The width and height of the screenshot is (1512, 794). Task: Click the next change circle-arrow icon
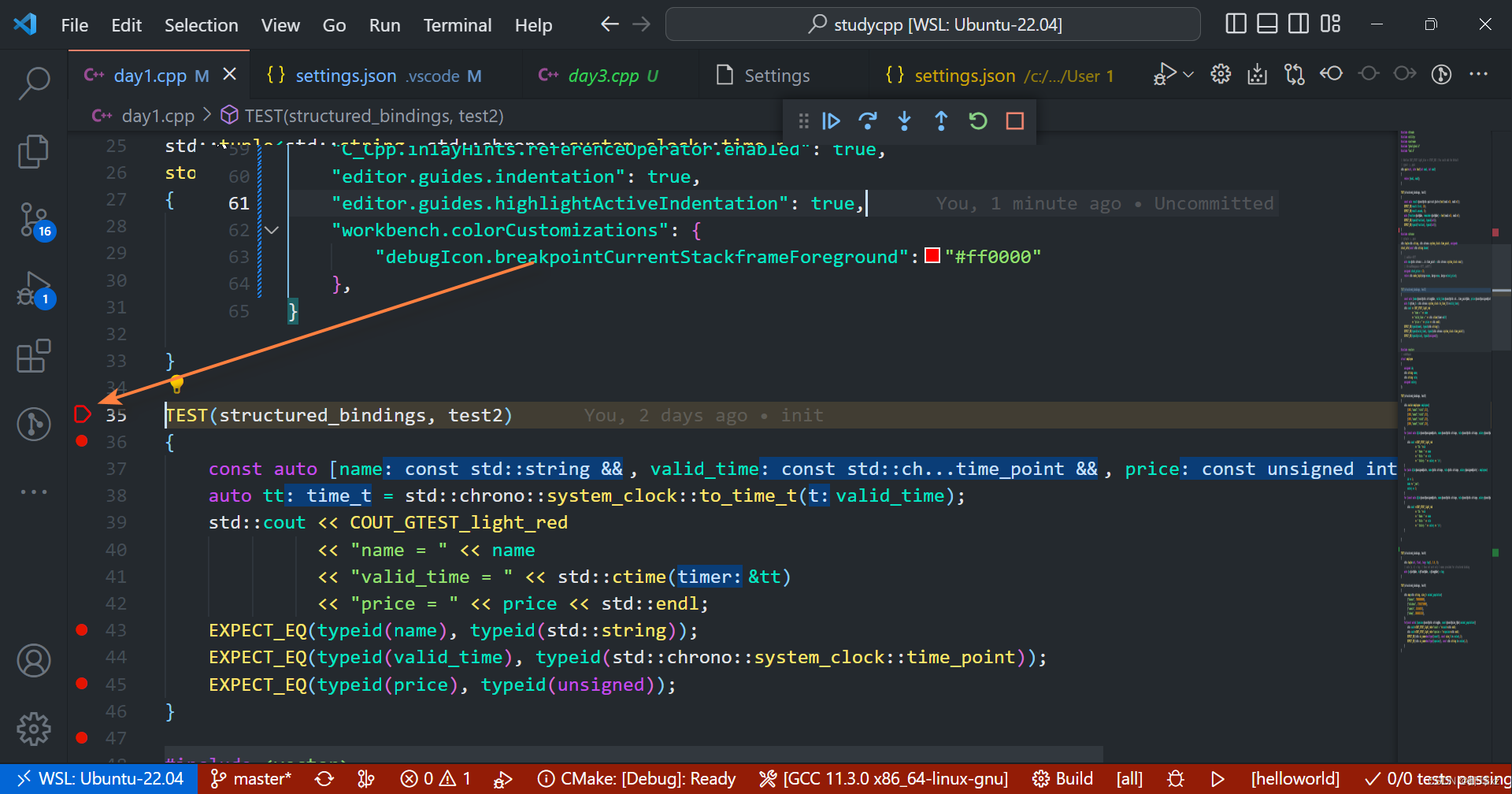click(1405, 73)
